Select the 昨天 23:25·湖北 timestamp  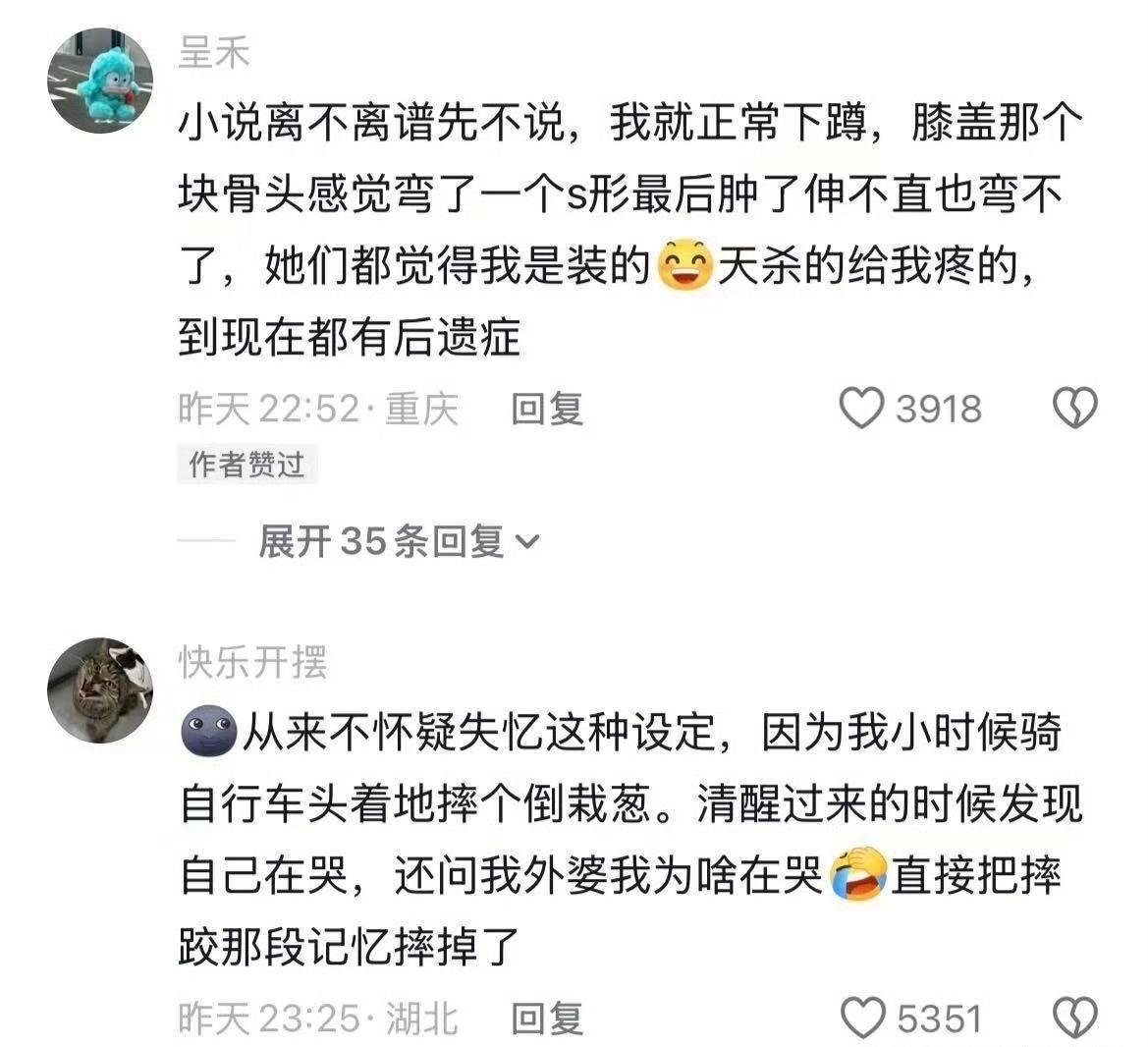318,1019
